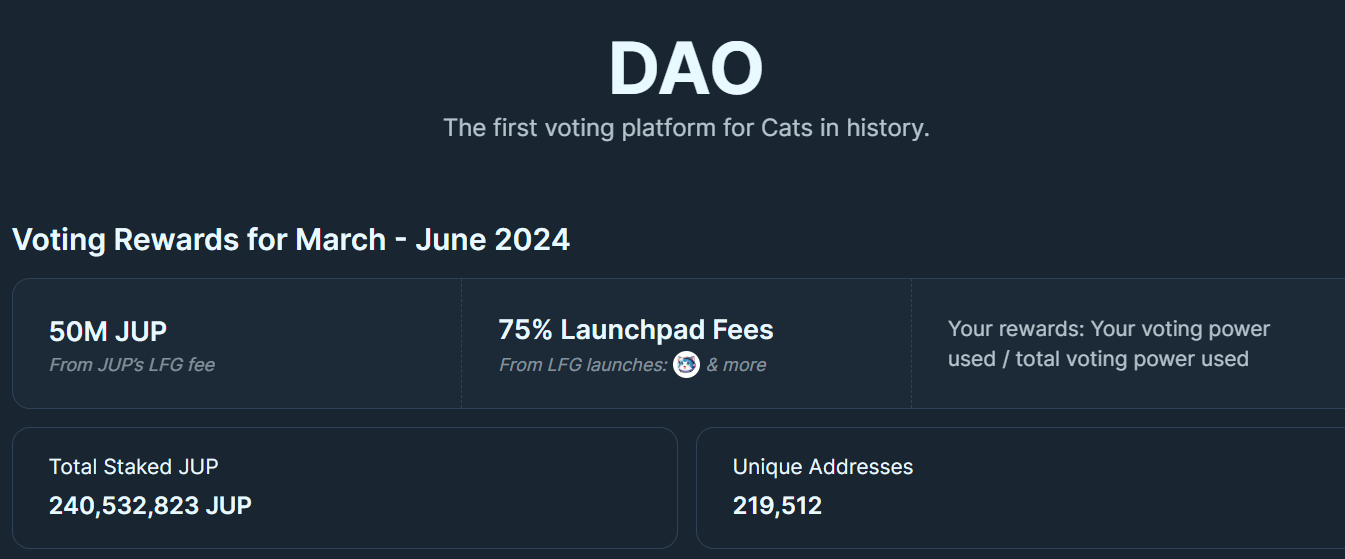The image size is (1345, 559).
Task: Select the Voting Rewards for March - June heading
Action: tap(291, 240)
